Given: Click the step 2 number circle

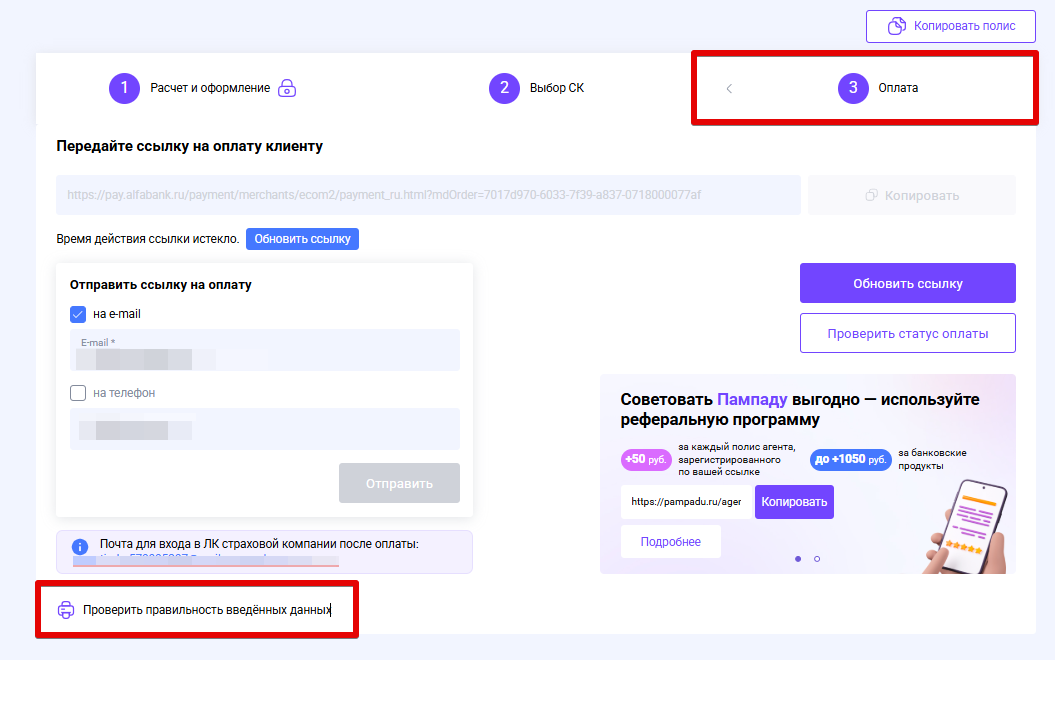Looking at the screenshot, I should [504, 88].
